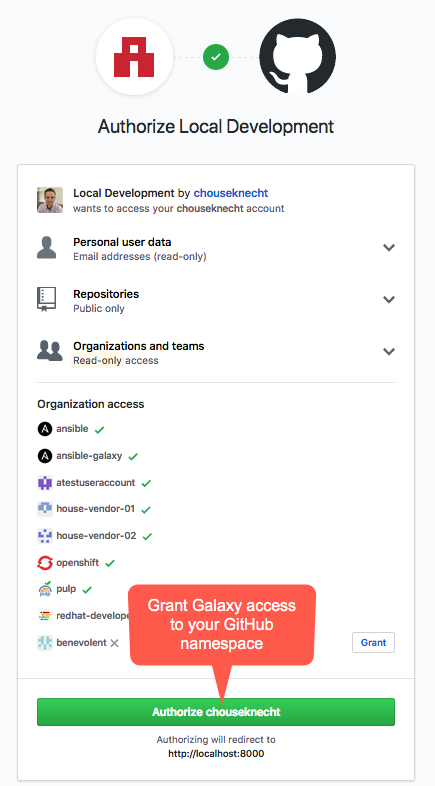435x786 pixels.
Task: Click the red Ansible Galaxy app logo
Action: click(x=134, y=57)
